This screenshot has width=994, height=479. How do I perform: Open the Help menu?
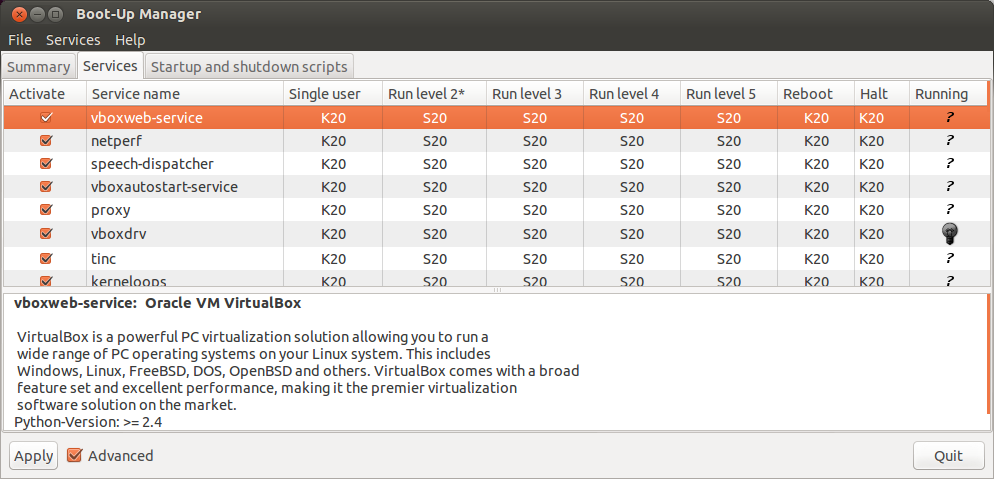[130, 40]
